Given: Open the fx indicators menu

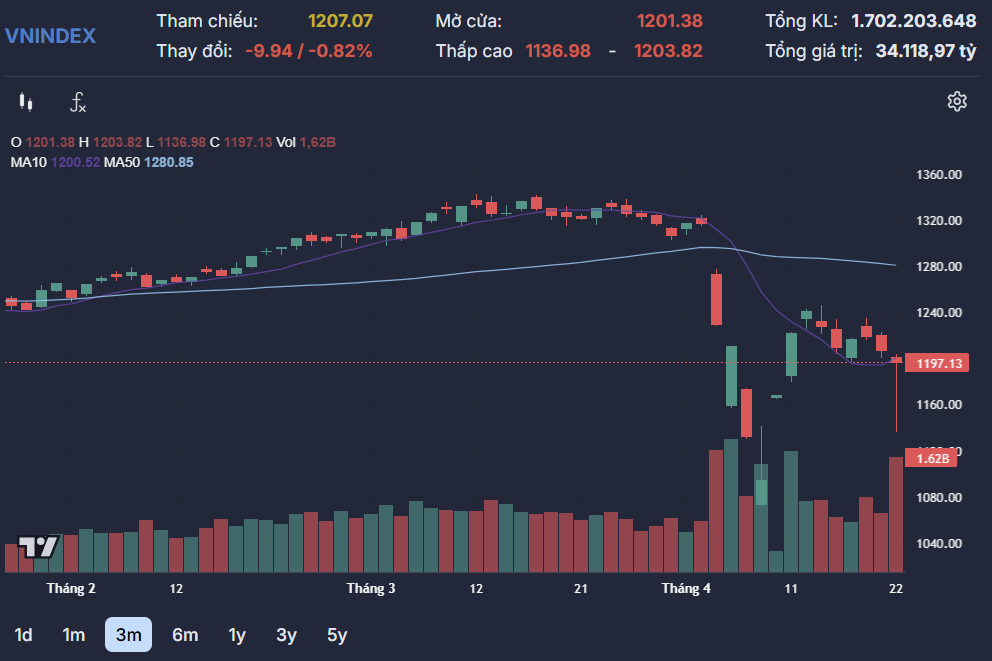Looking at the screenshot, I should pos(77,102).
